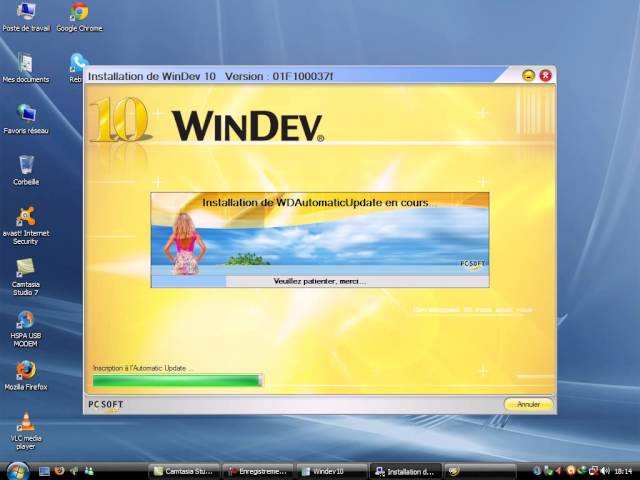Click the two-people quick launch icon
The image size is (640, 480).
click(x=89, y=471)
